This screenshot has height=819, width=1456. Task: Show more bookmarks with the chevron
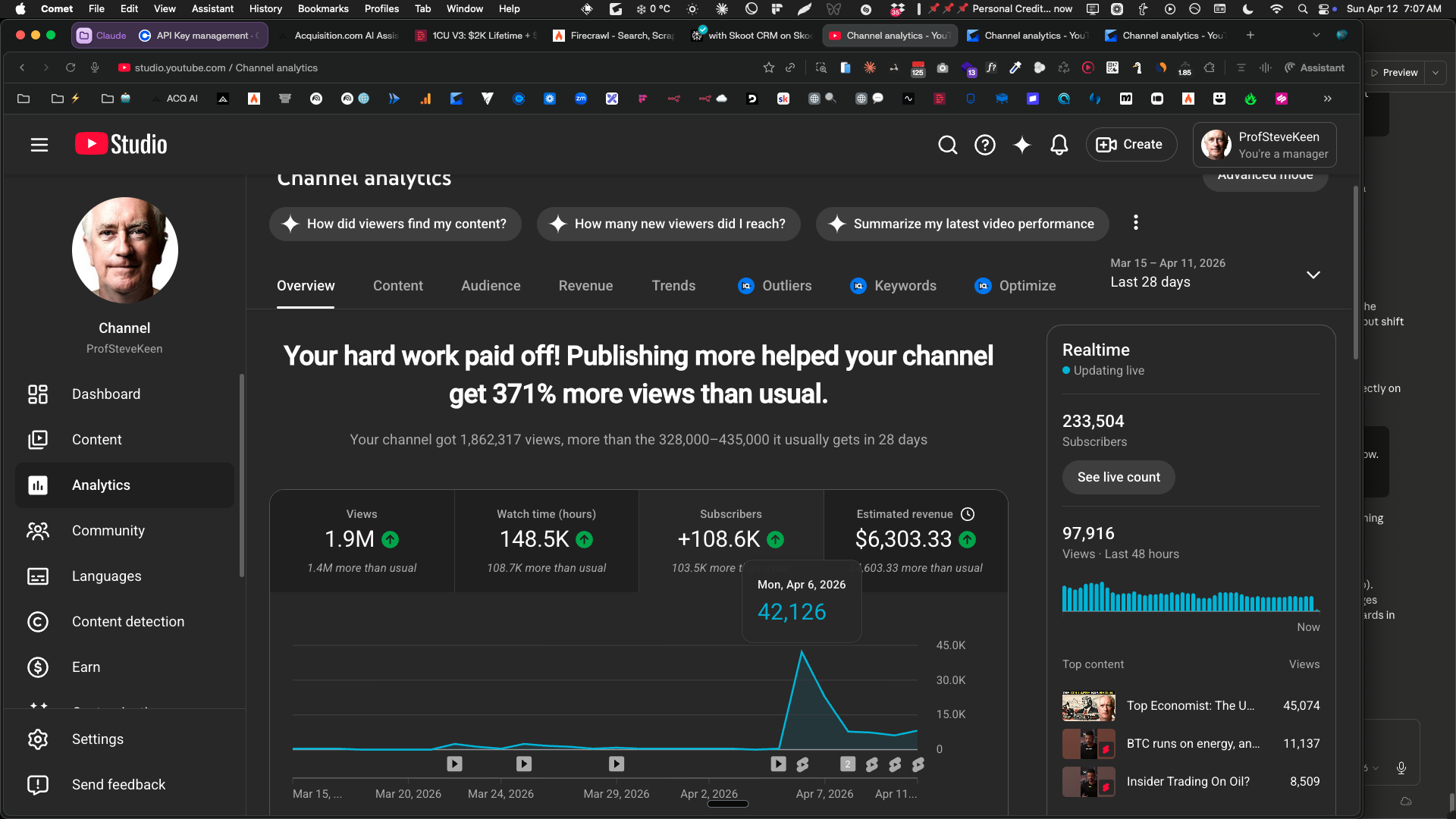click(1327, 99)
